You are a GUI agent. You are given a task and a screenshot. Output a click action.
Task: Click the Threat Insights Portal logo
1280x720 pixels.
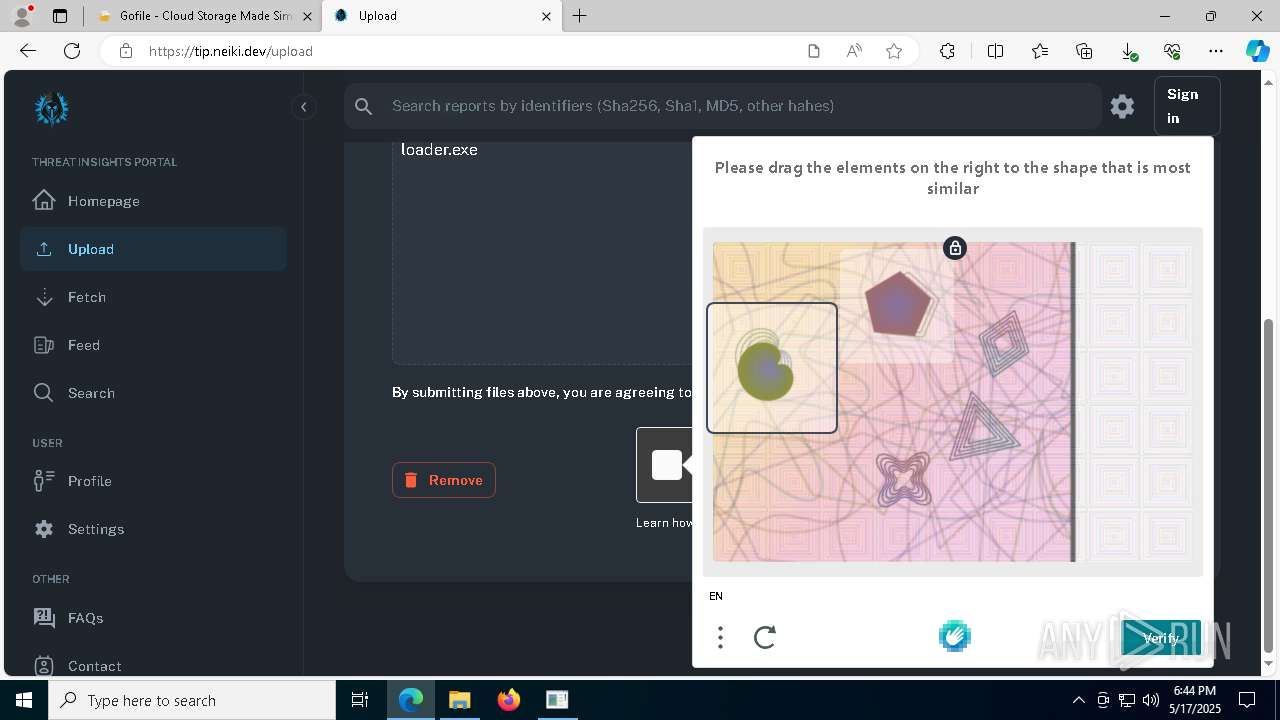[x=51, y=108]
